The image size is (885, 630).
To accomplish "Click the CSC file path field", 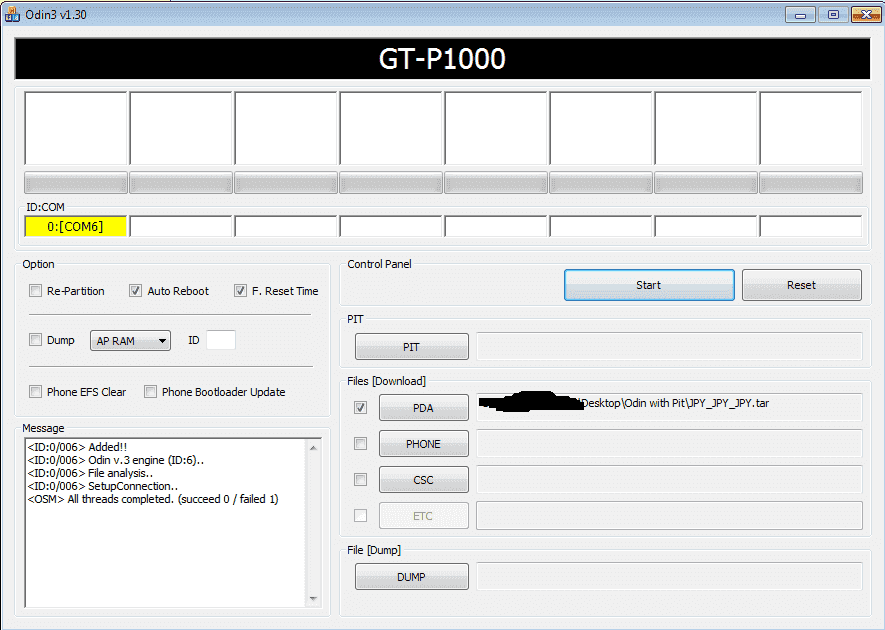I will tap(669, 479).
